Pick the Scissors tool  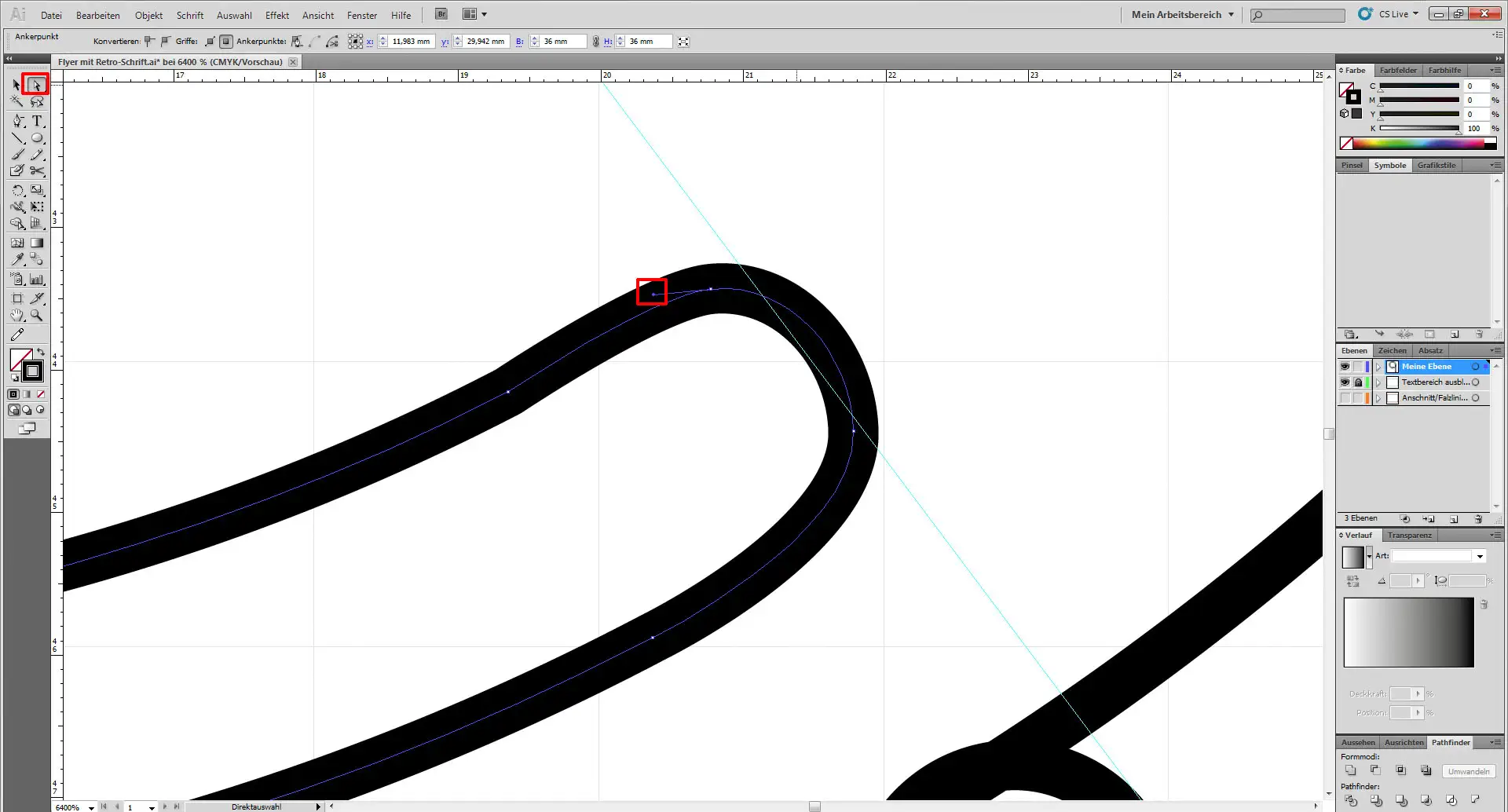pos(37,170)
